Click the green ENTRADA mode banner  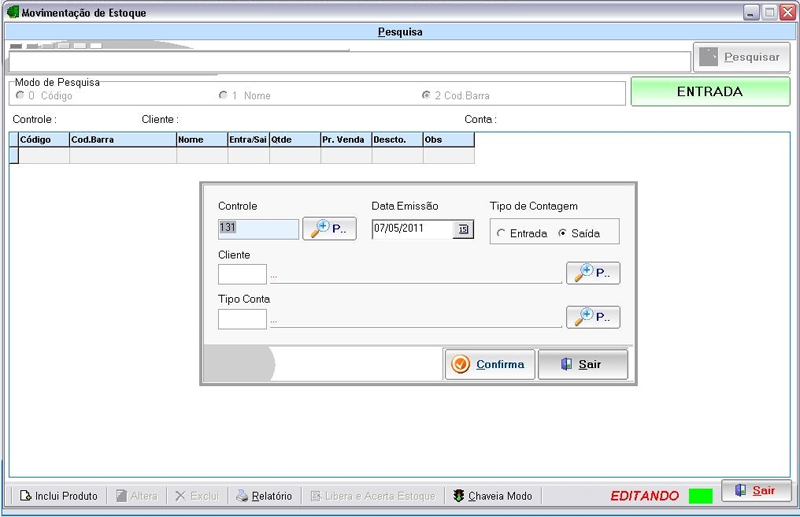pos(709,92)
